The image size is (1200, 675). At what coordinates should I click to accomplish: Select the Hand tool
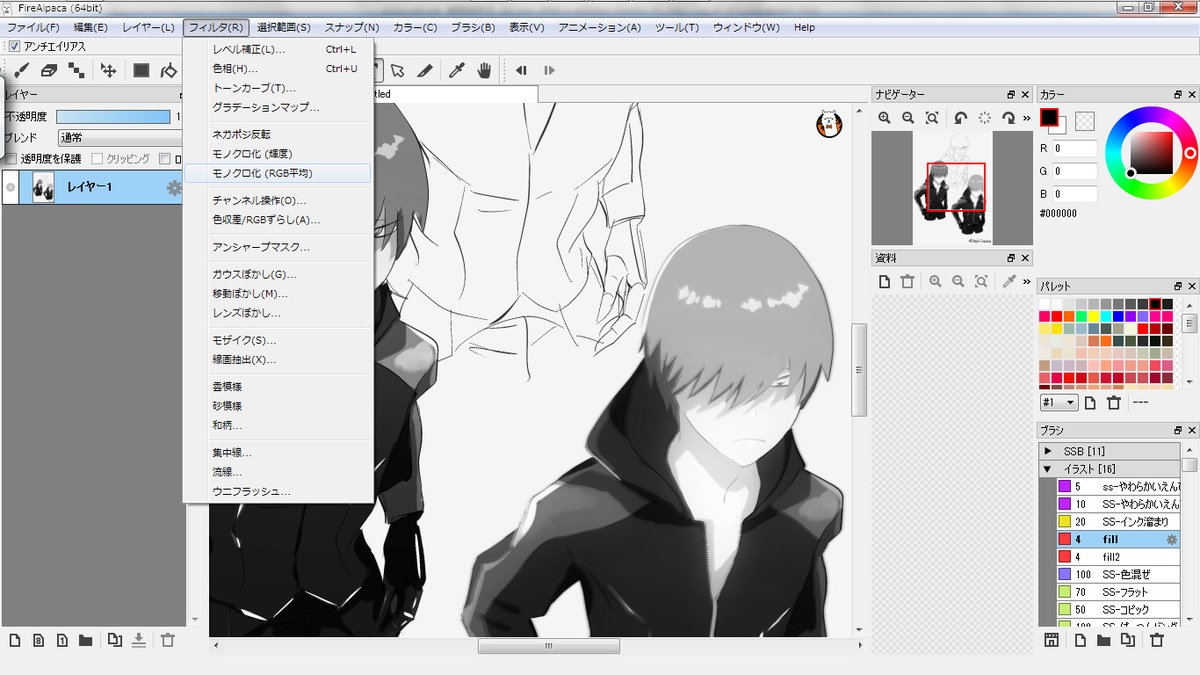pos(484,70)
